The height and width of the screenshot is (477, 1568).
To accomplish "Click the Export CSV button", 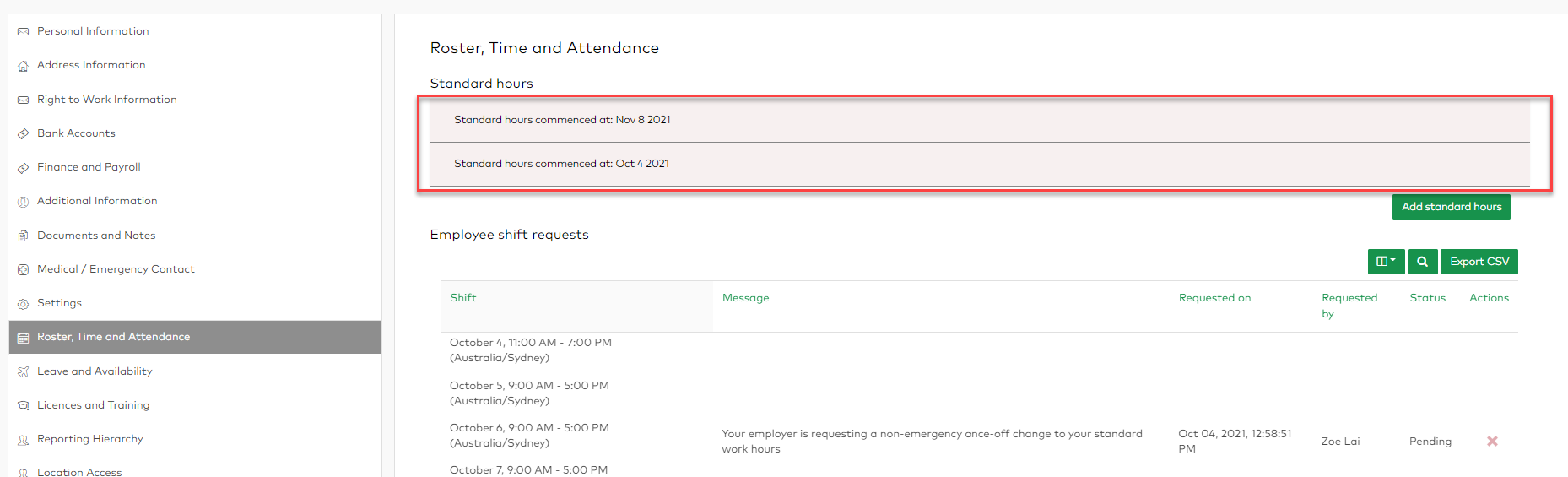I will [x=1479, y=262].
